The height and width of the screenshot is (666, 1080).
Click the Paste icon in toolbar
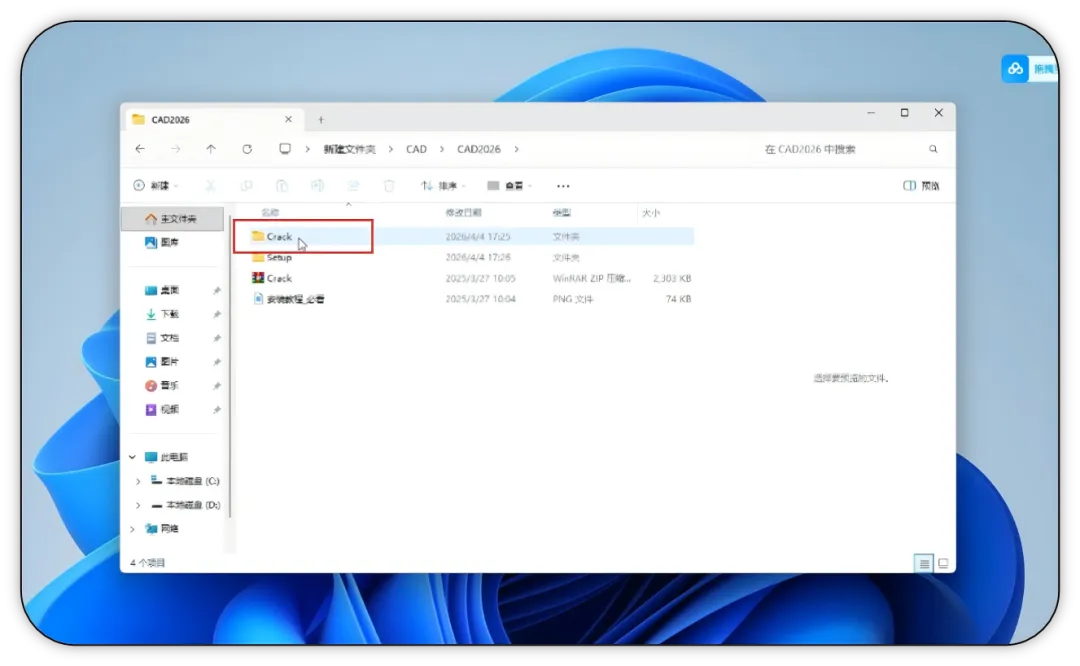(282, 186)
